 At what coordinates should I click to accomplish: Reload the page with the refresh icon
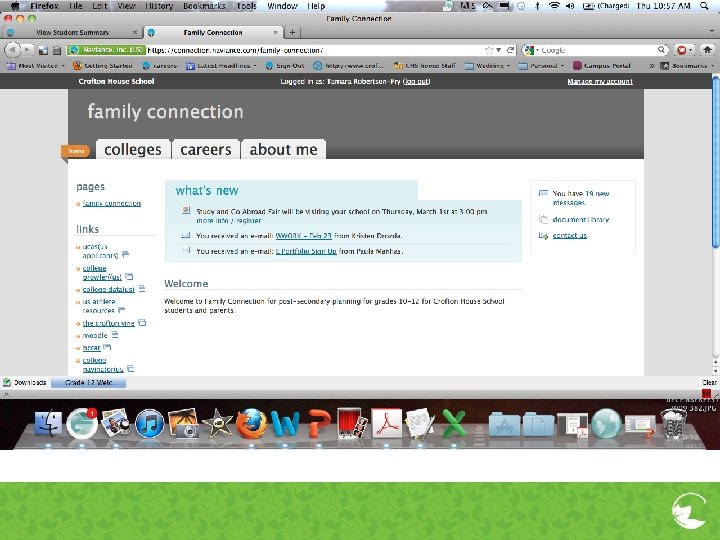(x=510, y=50)
